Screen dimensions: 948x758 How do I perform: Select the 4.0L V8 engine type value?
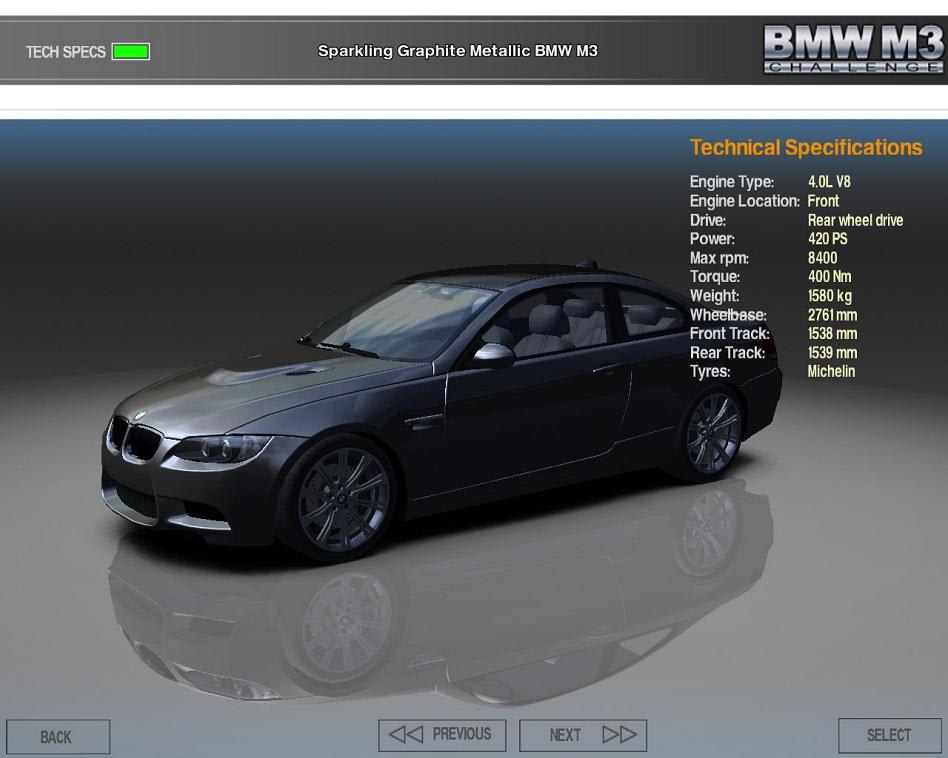(x=829, y=182)
